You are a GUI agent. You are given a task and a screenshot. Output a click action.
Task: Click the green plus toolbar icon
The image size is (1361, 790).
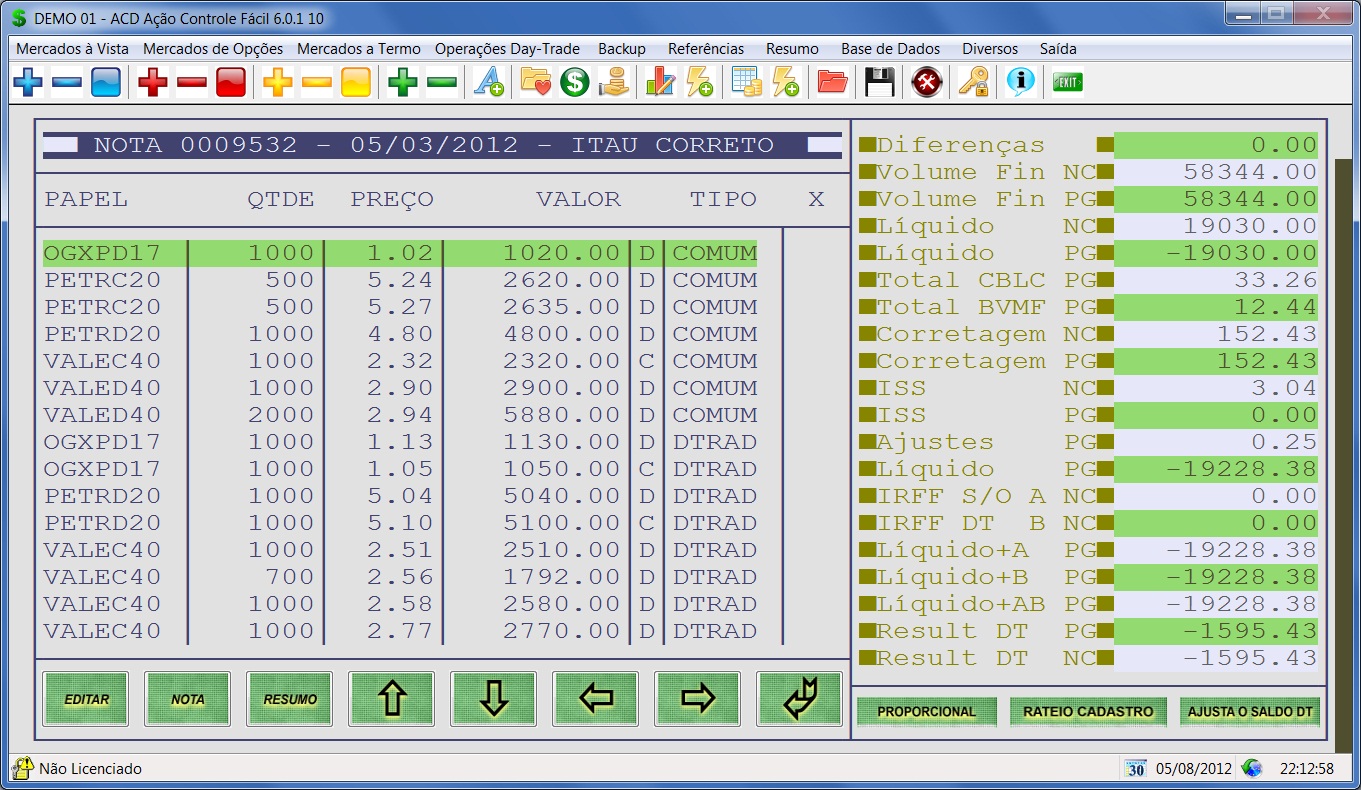(402, 83)
